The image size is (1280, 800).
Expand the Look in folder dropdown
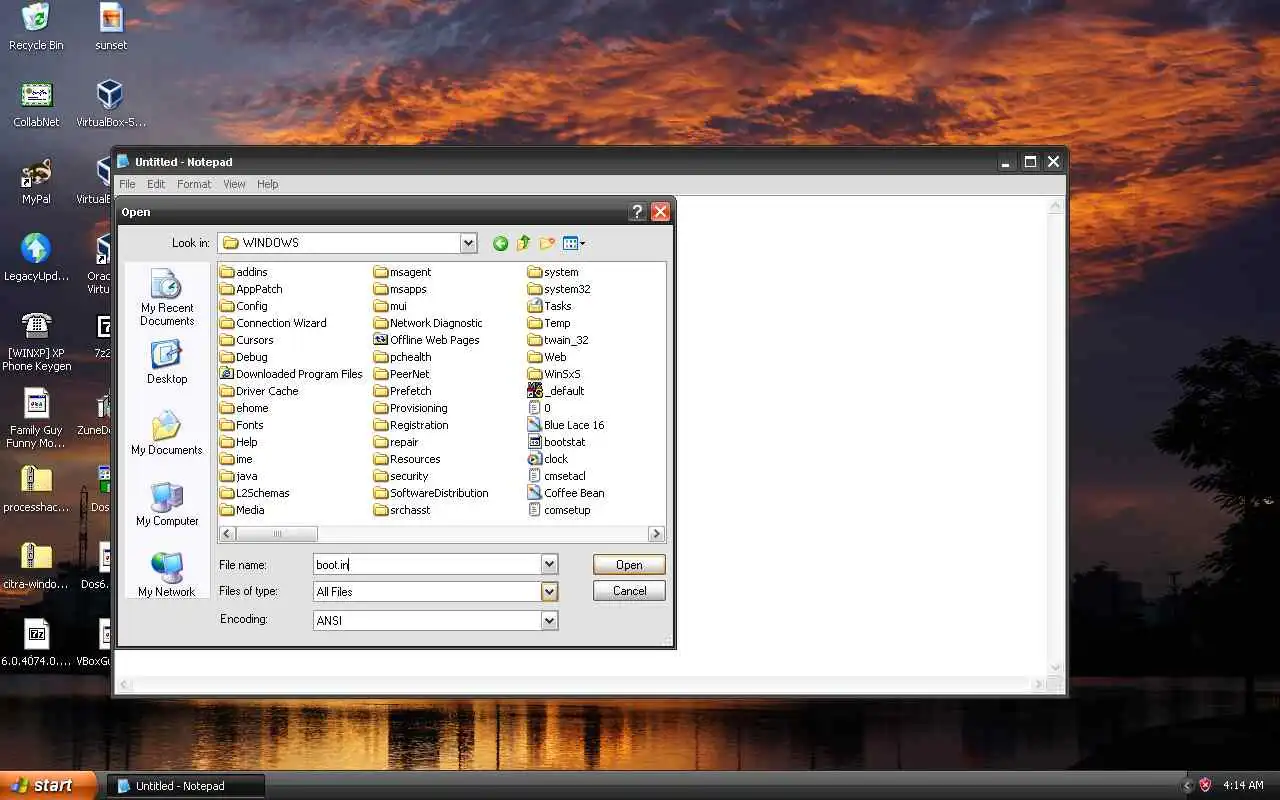point(468,243)
